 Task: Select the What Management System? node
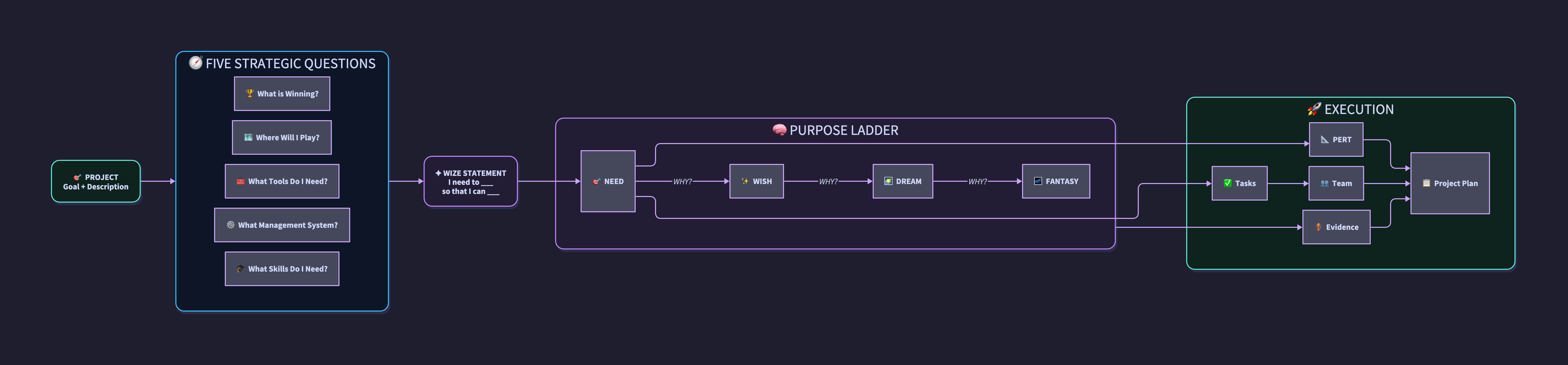282,225
